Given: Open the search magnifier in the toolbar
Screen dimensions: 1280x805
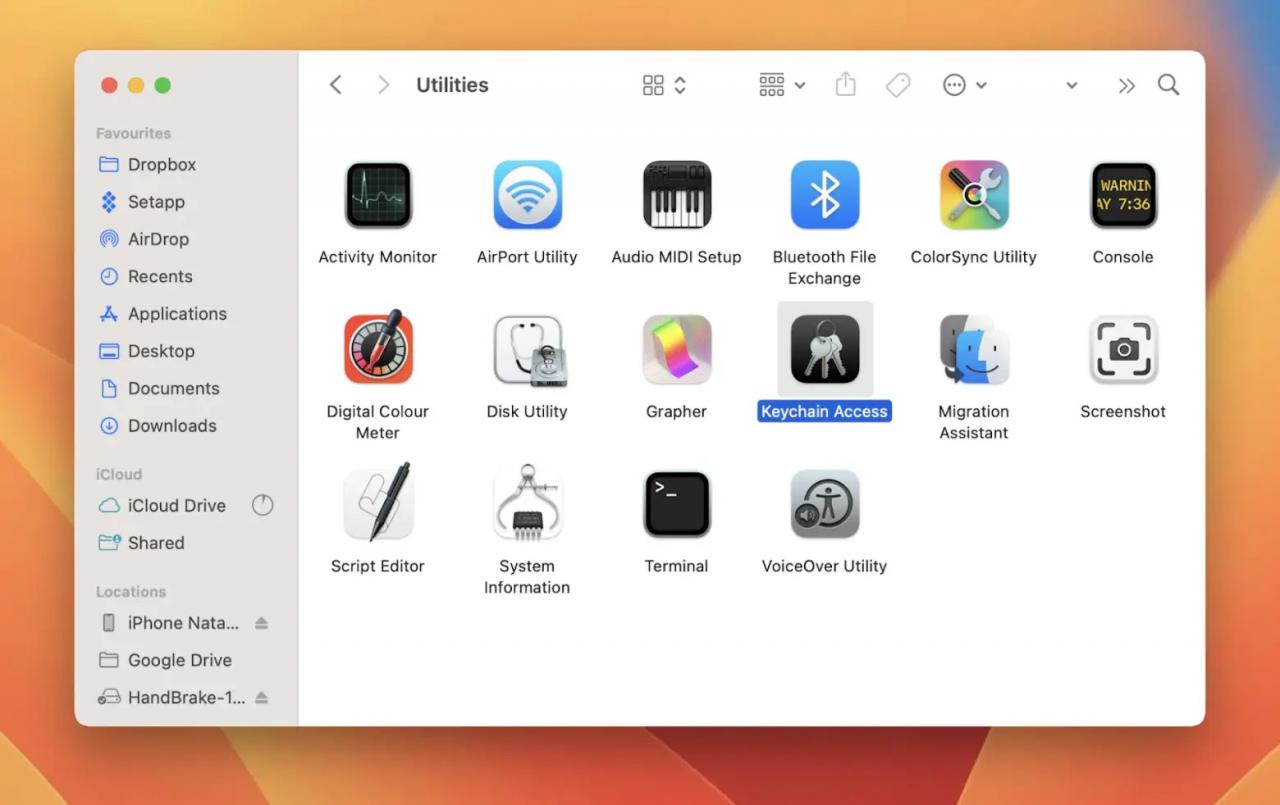Looking at the screenshot, I should click(x=1168, y=85).
